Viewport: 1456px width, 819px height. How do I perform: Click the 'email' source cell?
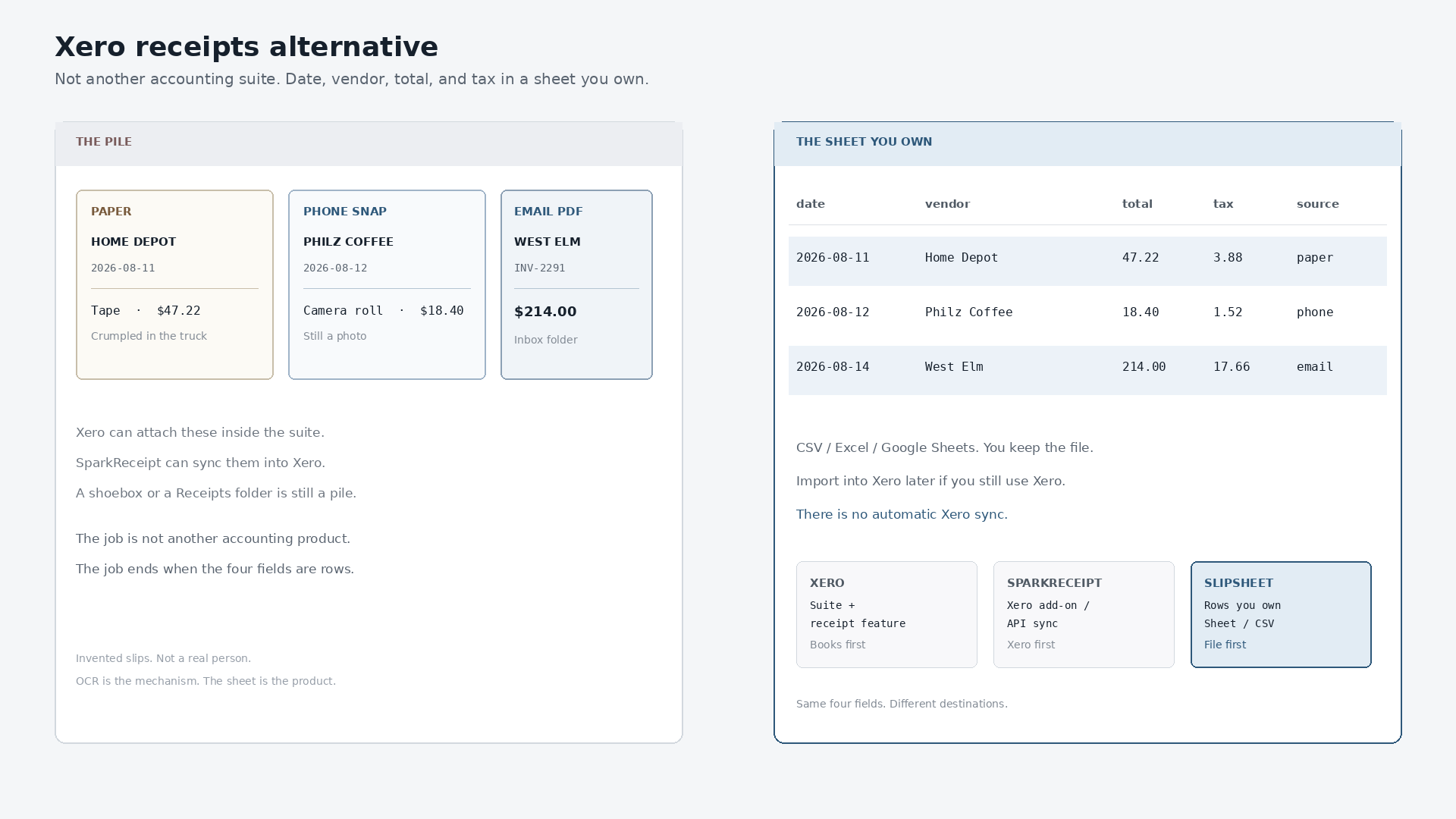[x=1315, y=367]
